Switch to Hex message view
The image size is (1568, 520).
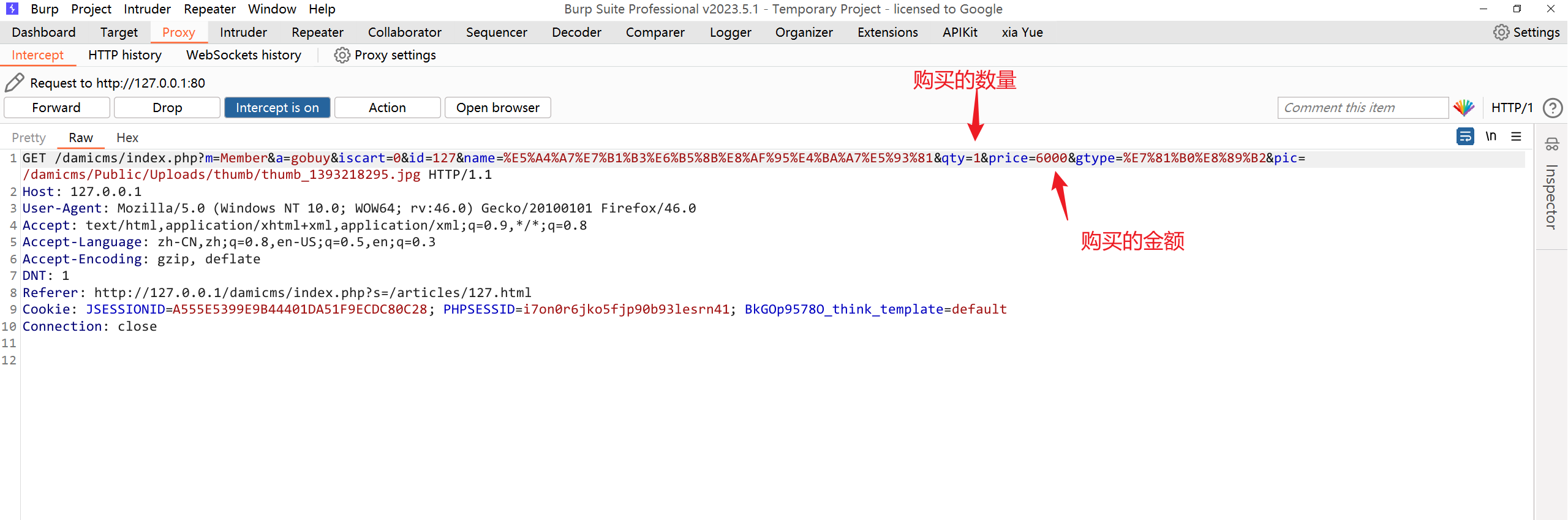[127, 137]
